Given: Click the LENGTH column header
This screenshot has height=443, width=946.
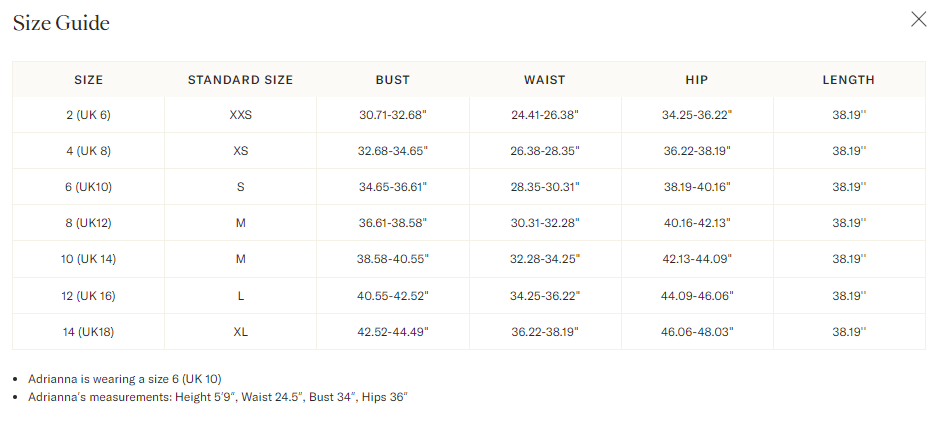Looking at the screenshot, I should (849, 80).
